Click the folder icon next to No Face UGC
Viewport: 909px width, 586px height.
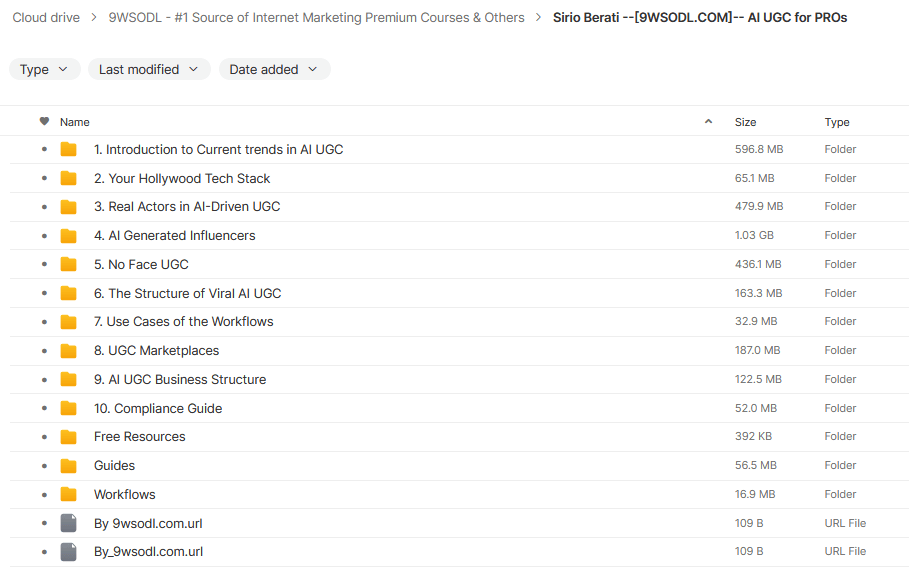coord(68,264)
